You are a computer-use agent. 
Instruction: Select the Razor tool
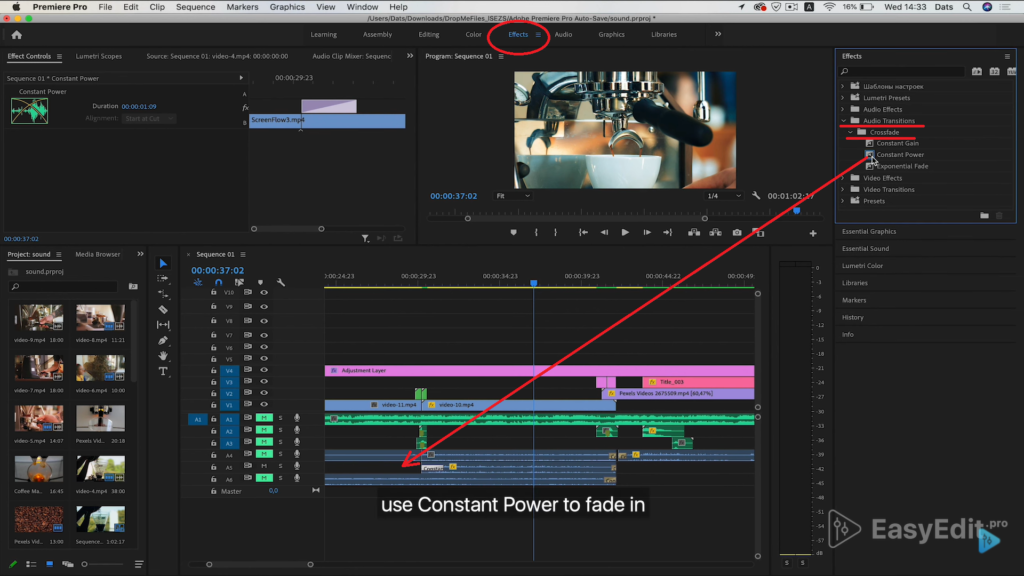[x=163, y=310]
